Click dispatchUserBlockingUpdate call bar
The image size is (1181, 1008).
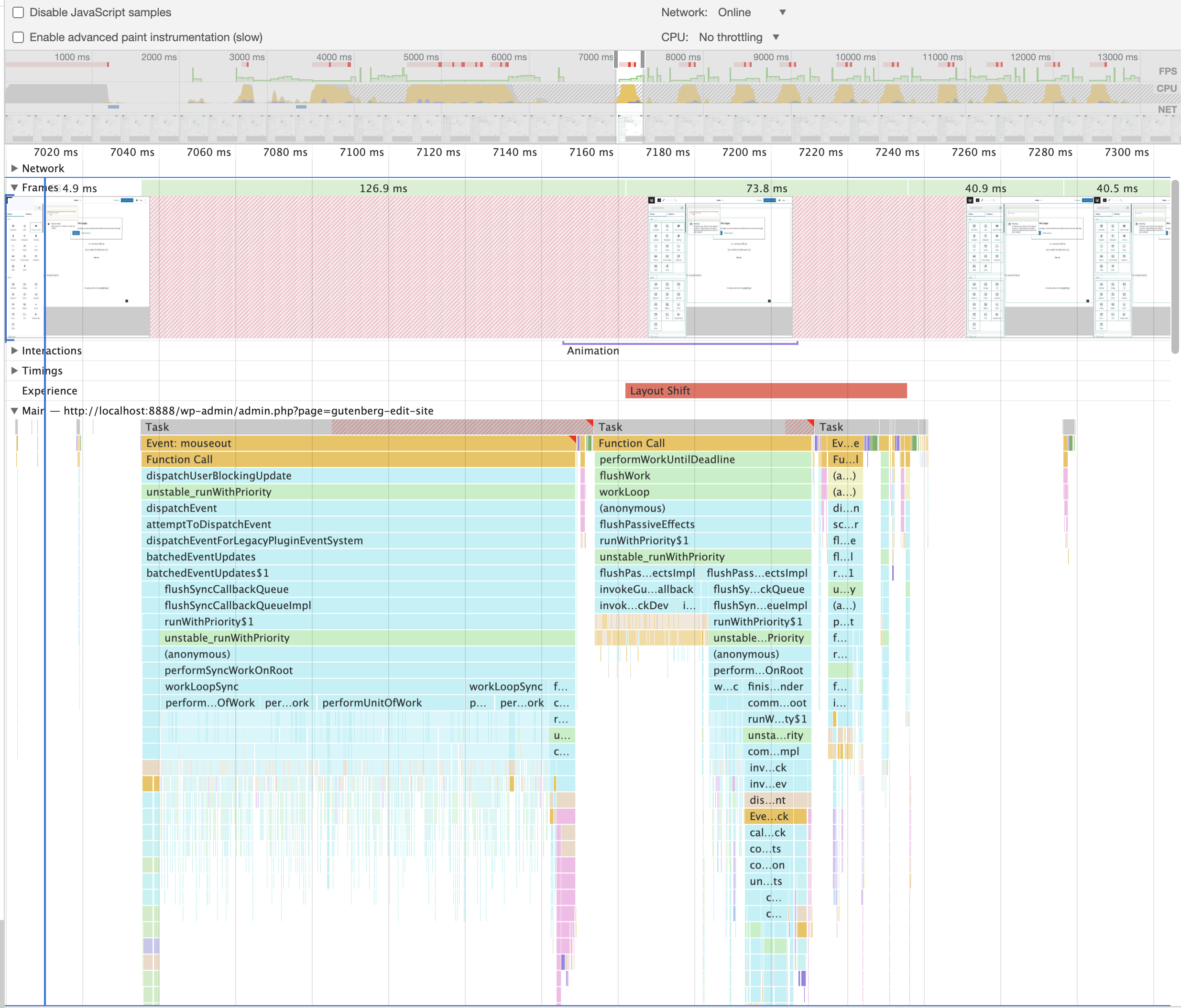(358, 476)
